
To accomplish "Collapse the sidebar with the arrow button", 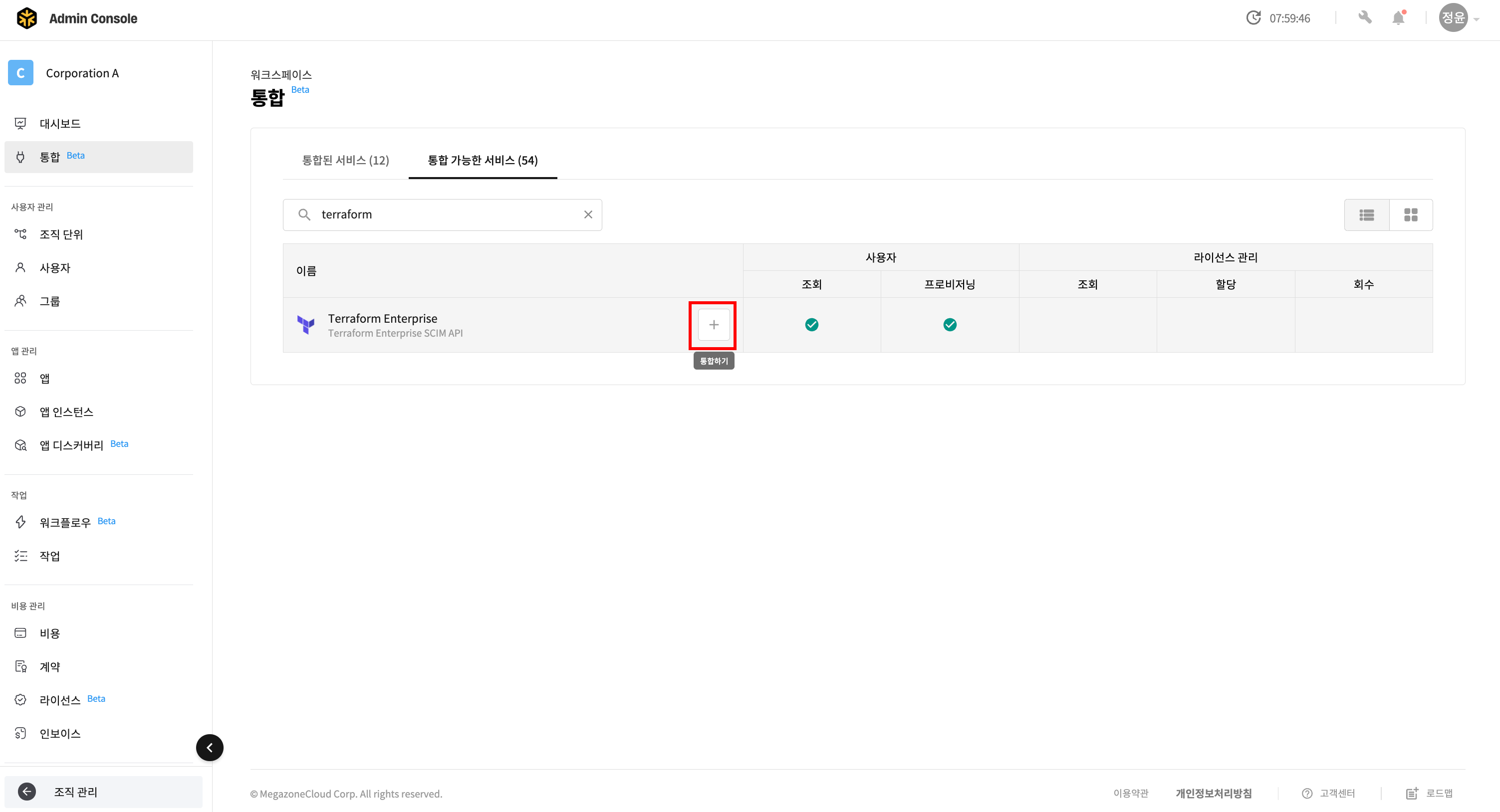I will 210,747.
